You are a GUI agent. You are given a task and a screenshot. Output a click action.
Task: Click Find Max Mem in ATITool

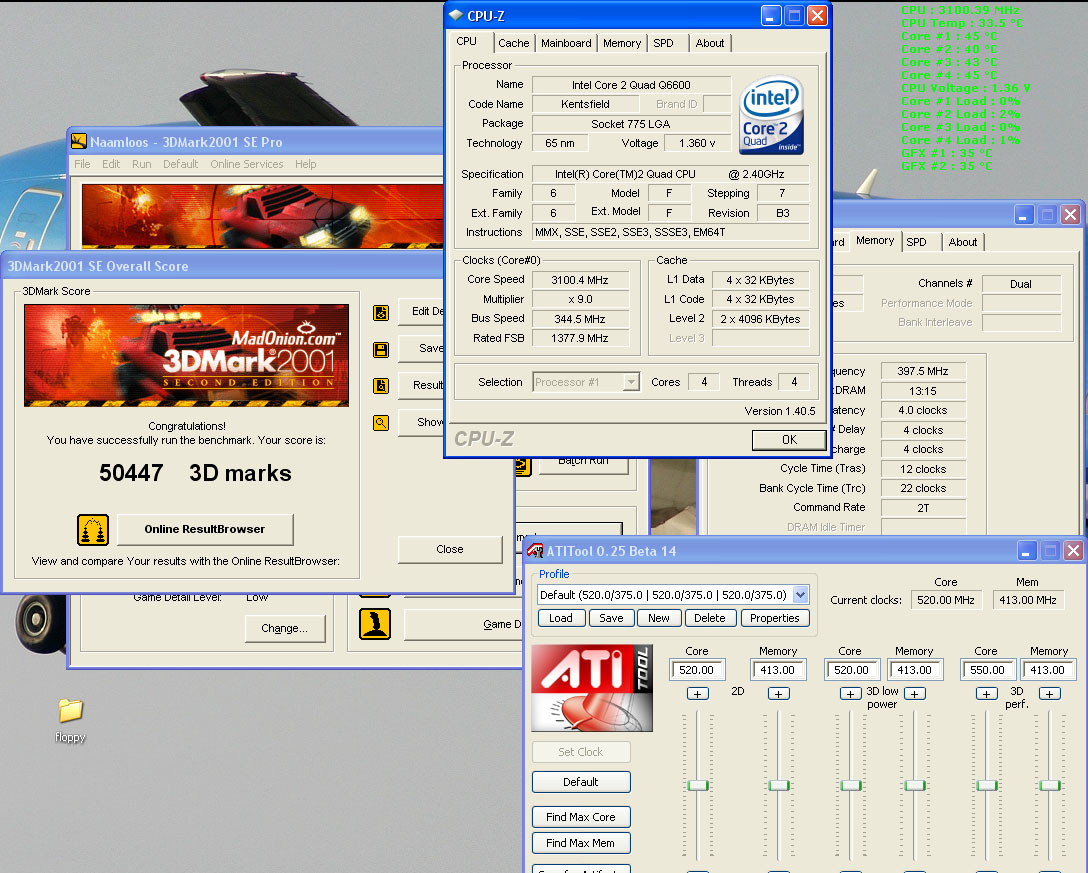[581, 843]
